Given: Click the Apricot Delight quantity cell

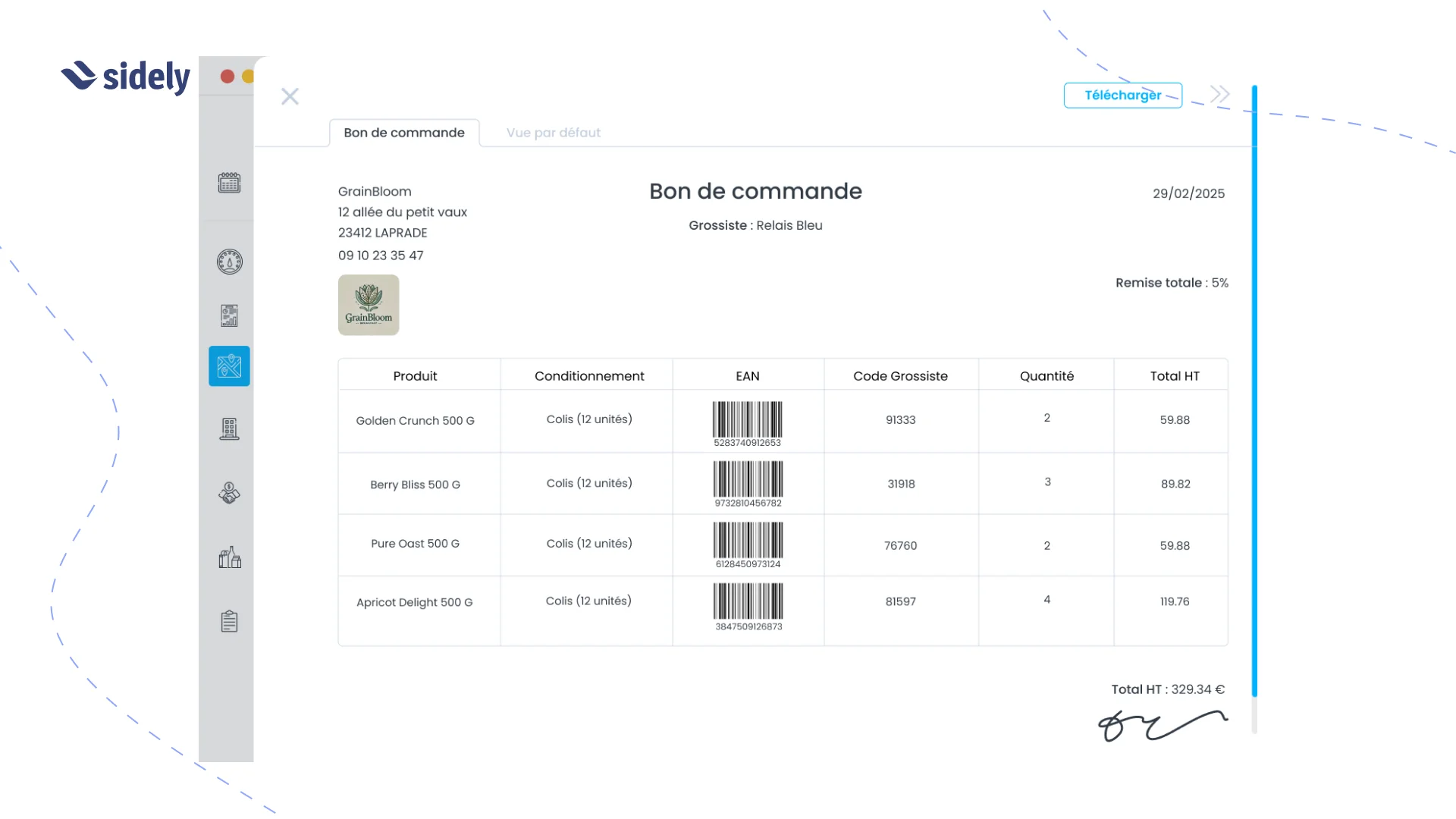Looking at the screenshot, I should 1046,600.
